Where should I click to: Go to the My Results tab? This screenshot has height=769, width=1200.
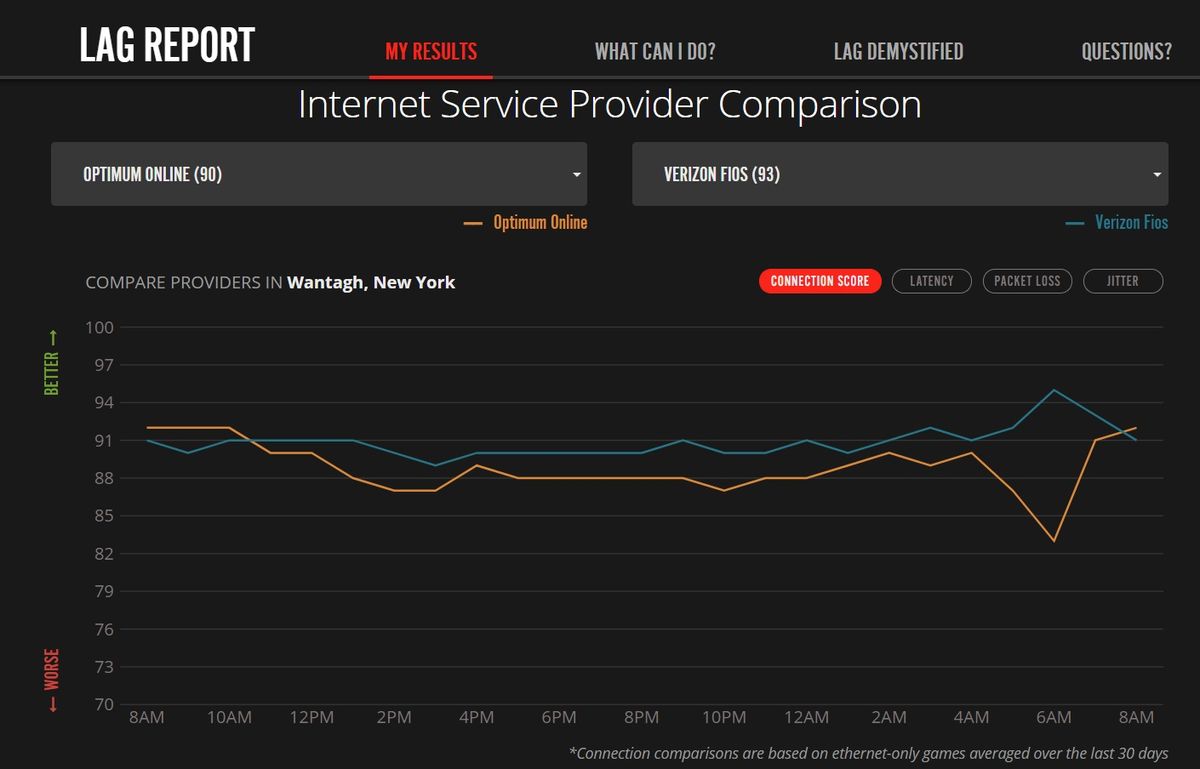click(x=431, y=51)
